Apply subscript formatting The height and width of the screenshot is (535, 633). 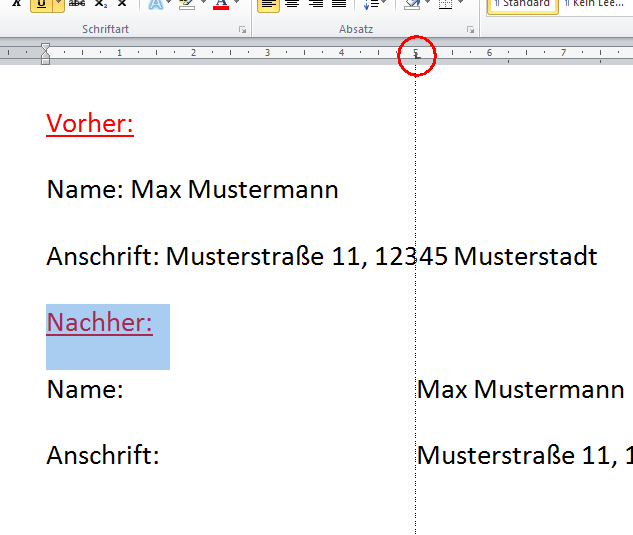100,4
